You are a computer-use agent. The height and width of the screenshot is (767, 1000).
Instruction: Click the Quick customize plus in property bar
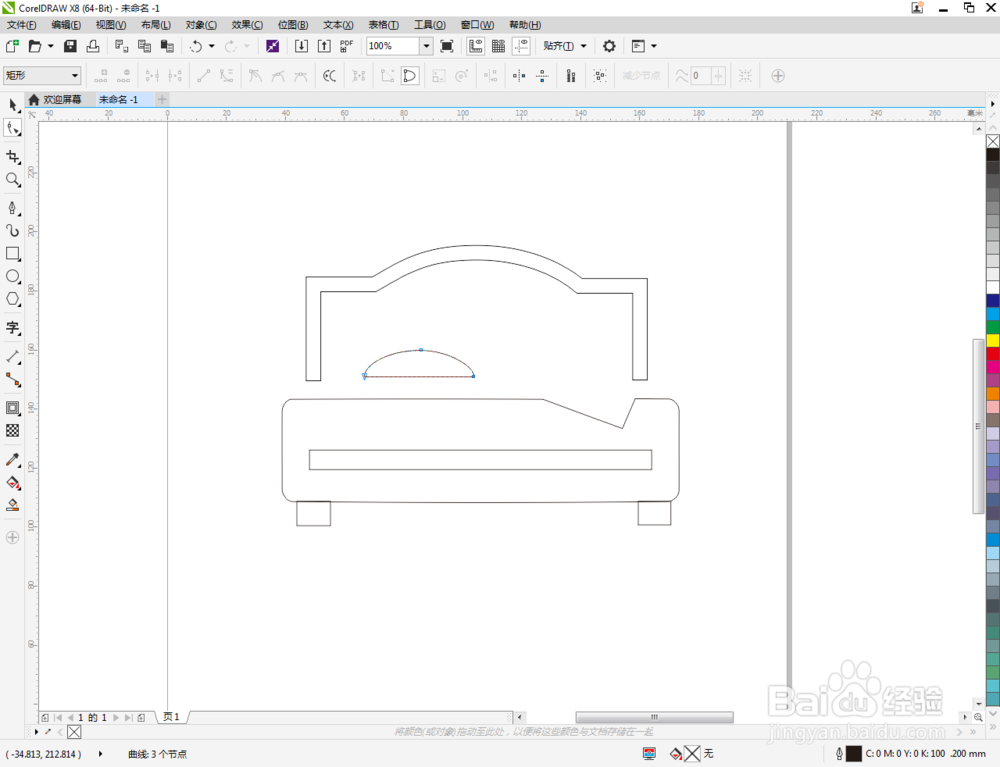pos(778,76)
